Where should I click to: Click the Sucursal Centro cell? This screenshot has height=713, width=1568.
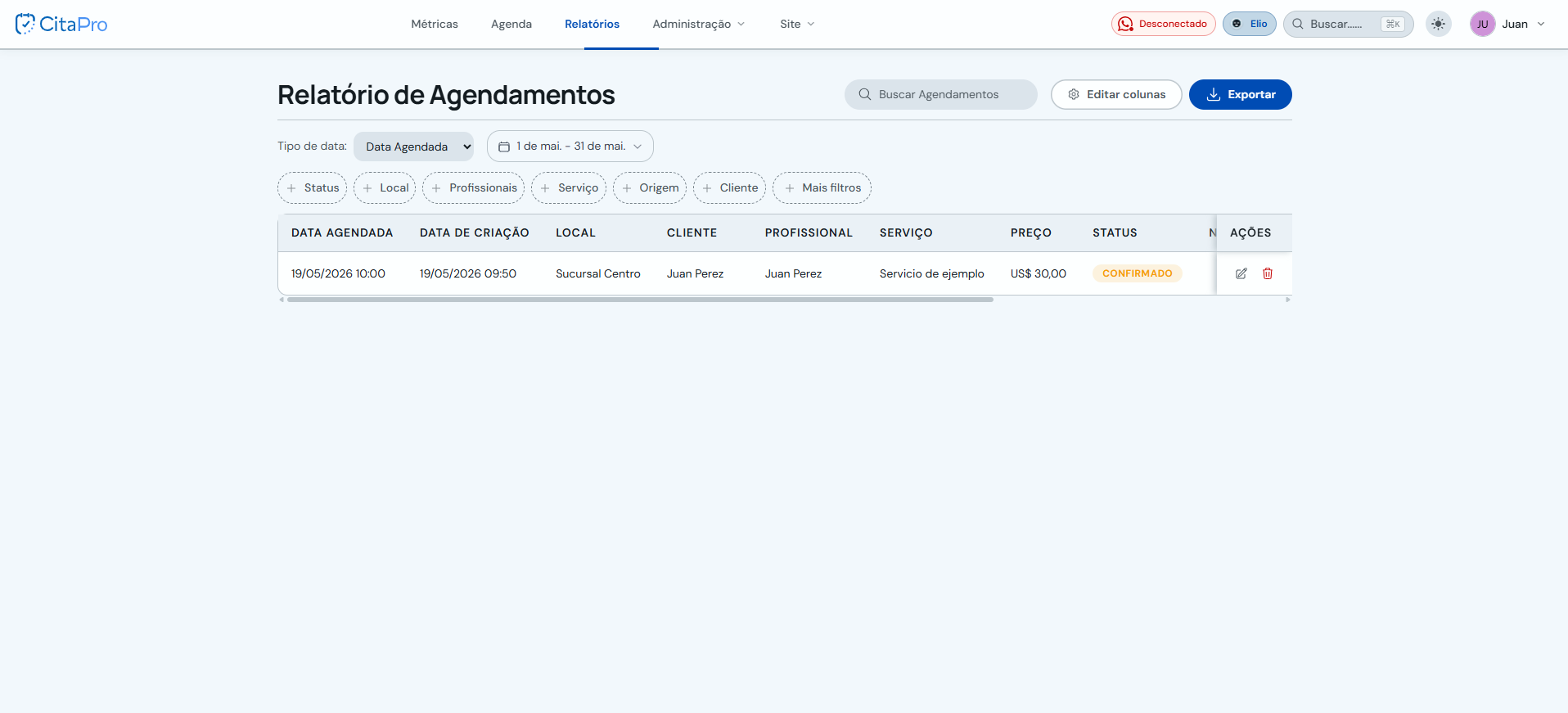pos(598,273)
